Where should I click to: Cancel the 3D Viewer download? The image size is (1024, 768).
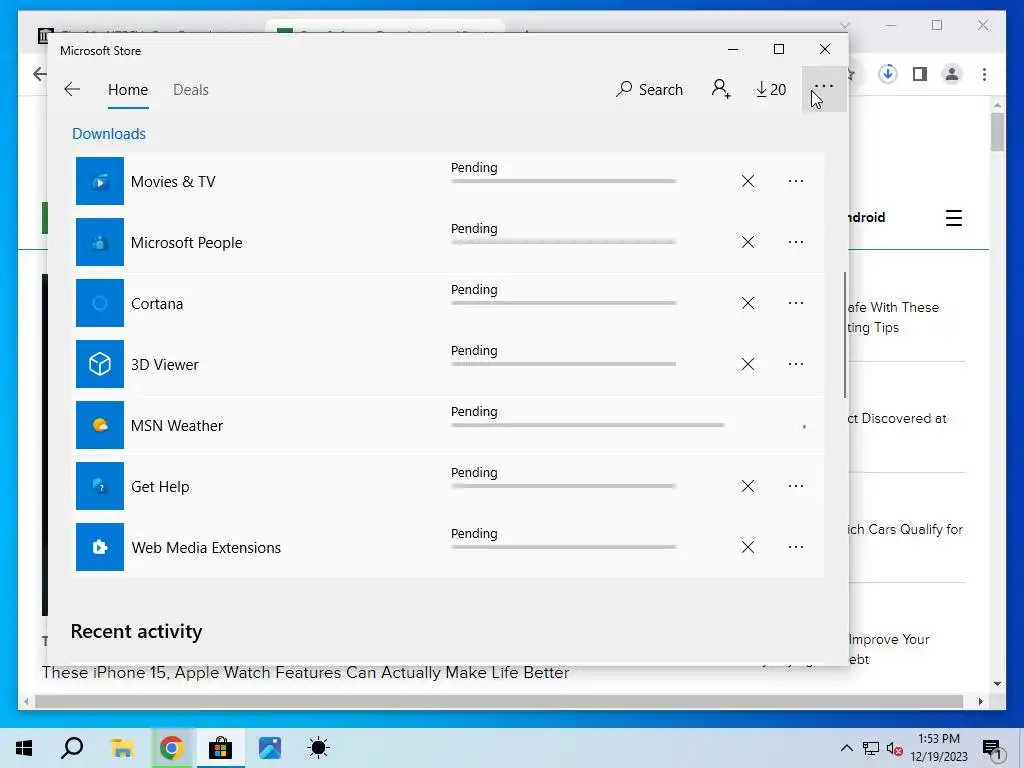[748, 364]
